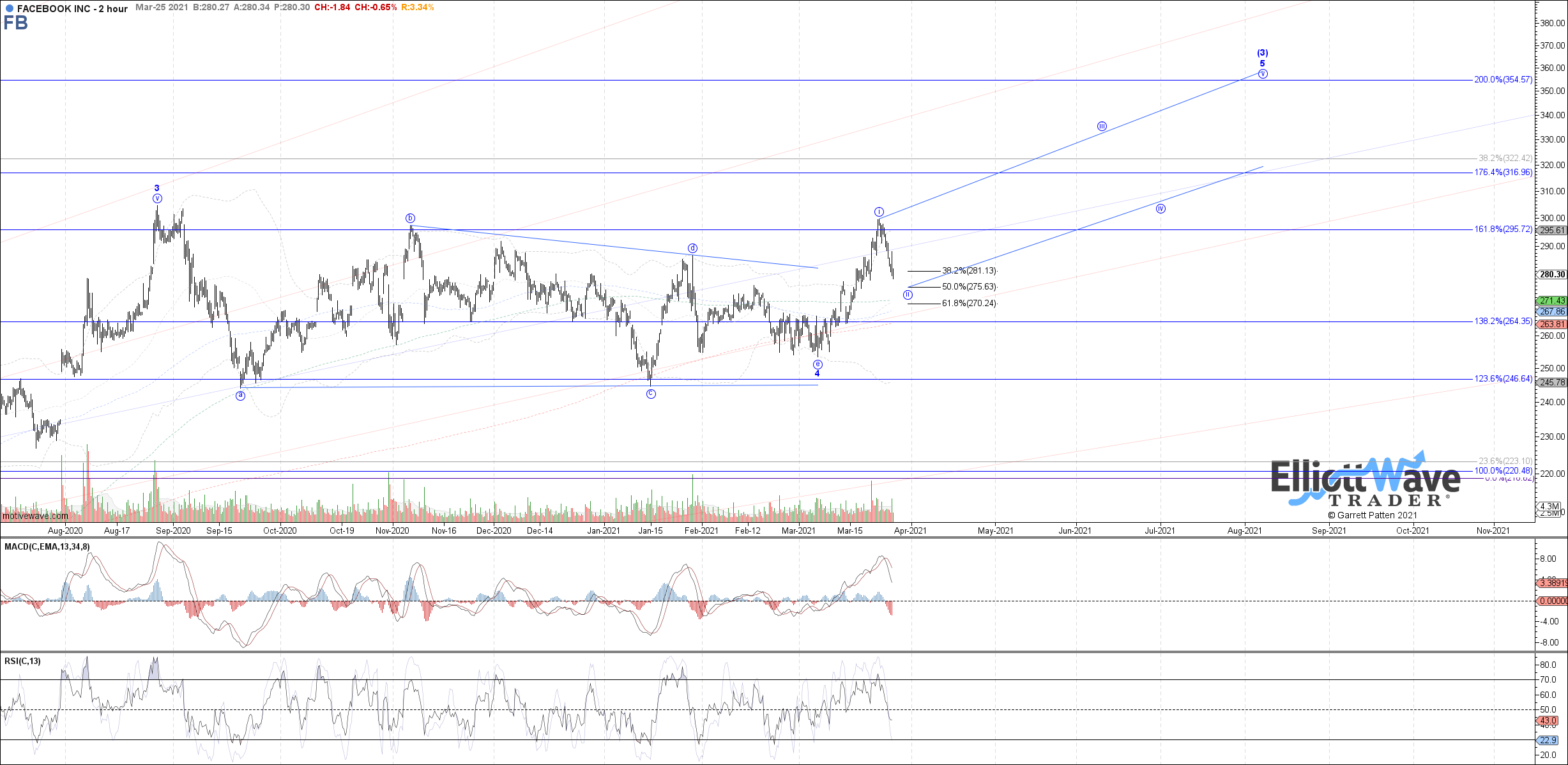
Task: Click the large FB ticker symbol
Action: coord(15,23)
